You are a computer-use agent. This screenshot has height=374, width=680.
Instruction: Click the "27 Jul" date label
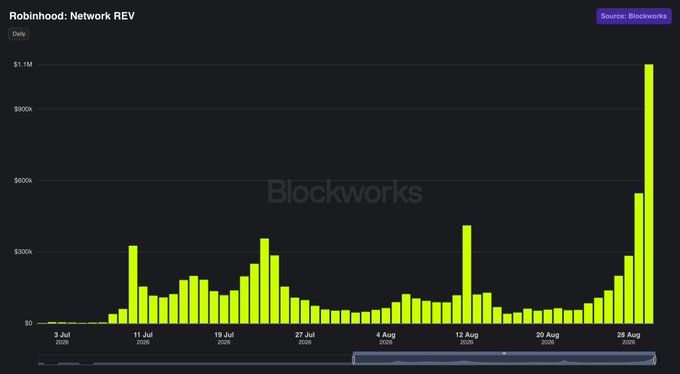305,335
